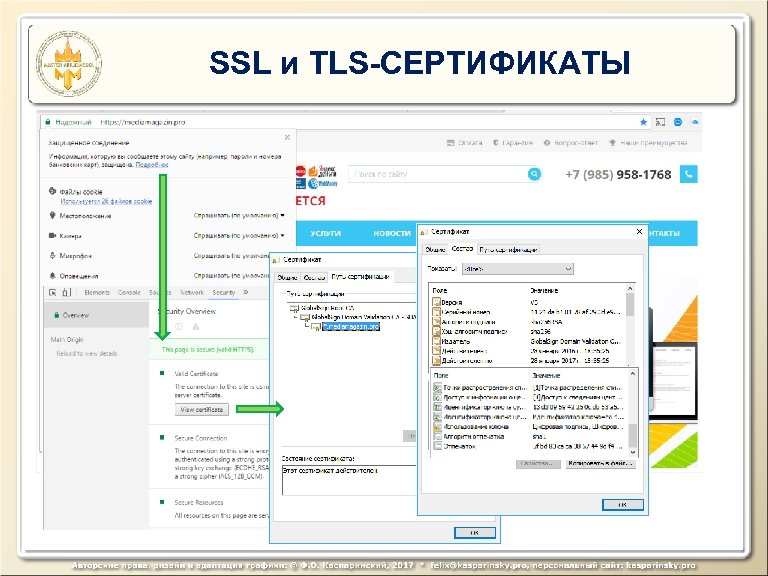Select the DevTools Security tab

224,292
